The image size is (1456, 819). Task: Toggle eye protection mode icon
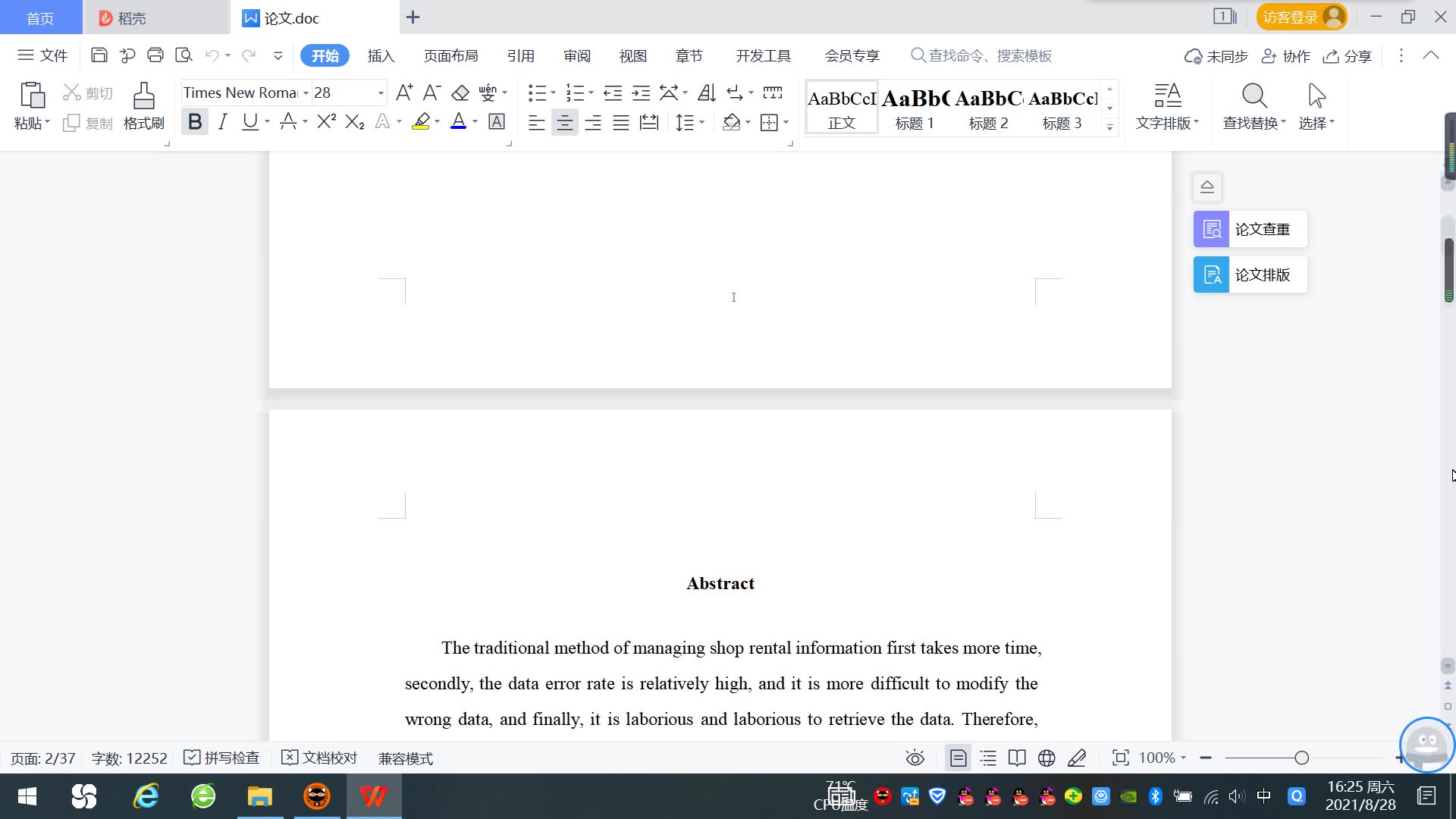[915, 758]
